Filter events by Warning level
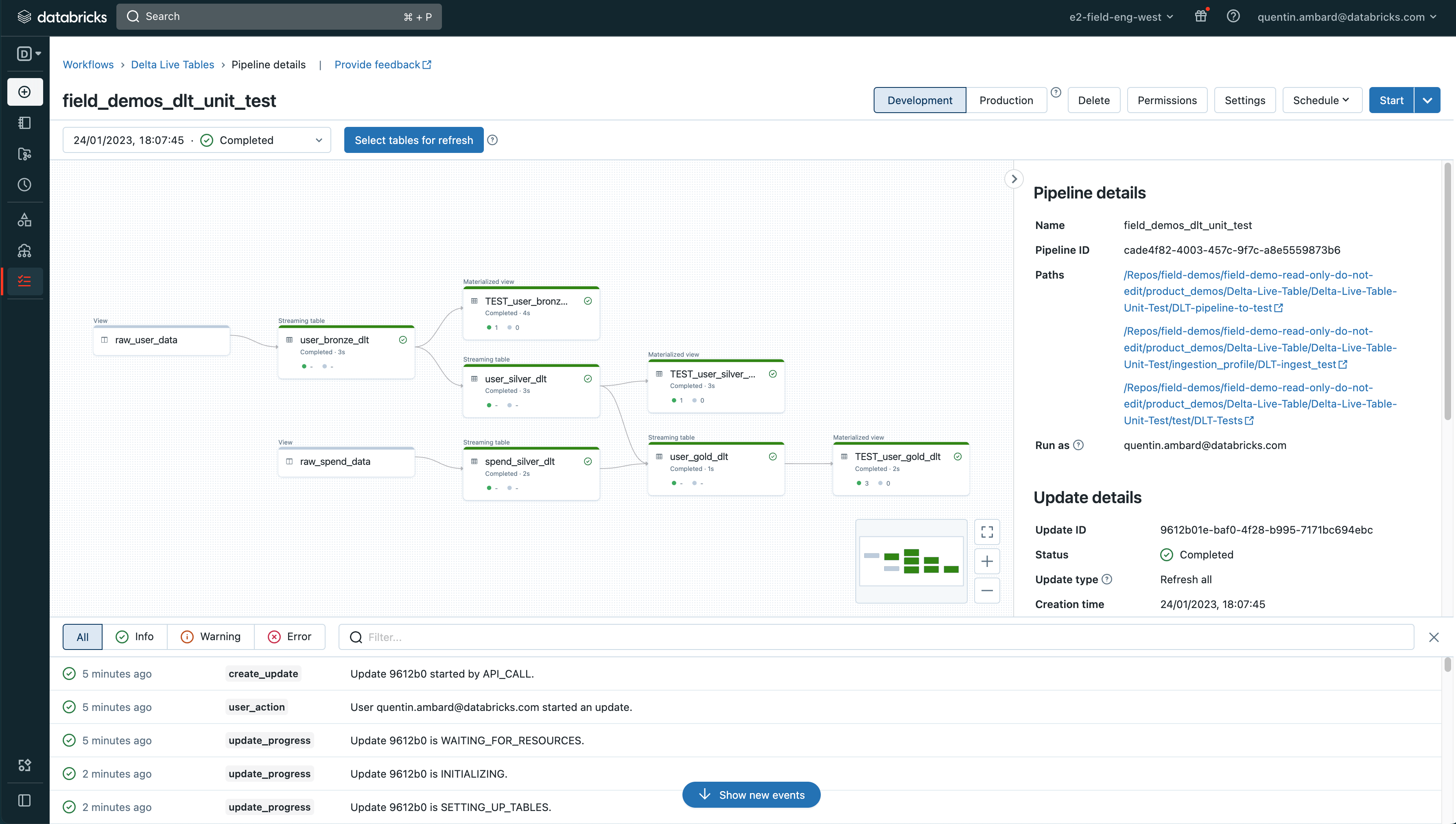The width and height of the screenshot is (1456, 824). 211,637
